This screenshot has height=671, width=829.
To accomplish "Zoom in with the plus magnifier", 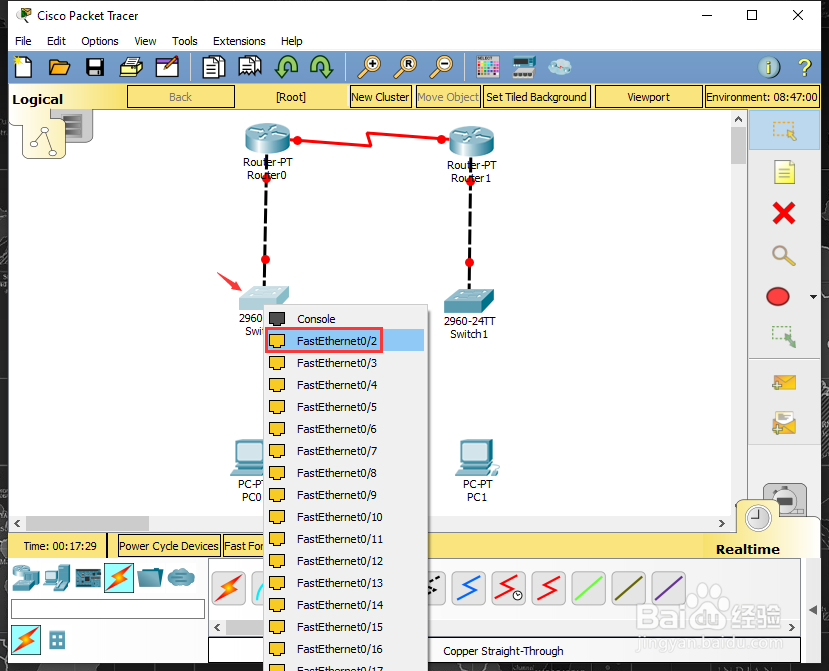I will [x=369, y=67].
